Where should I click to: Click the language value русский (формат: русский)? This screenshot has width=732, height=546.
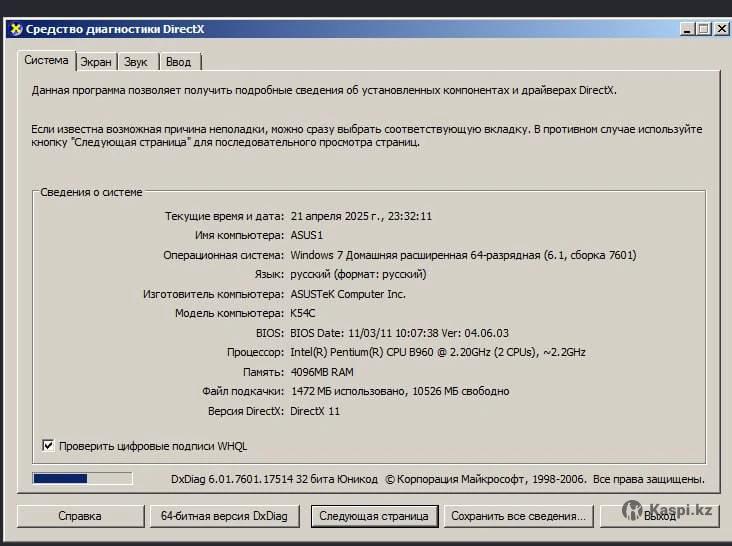tap(358, 274)
